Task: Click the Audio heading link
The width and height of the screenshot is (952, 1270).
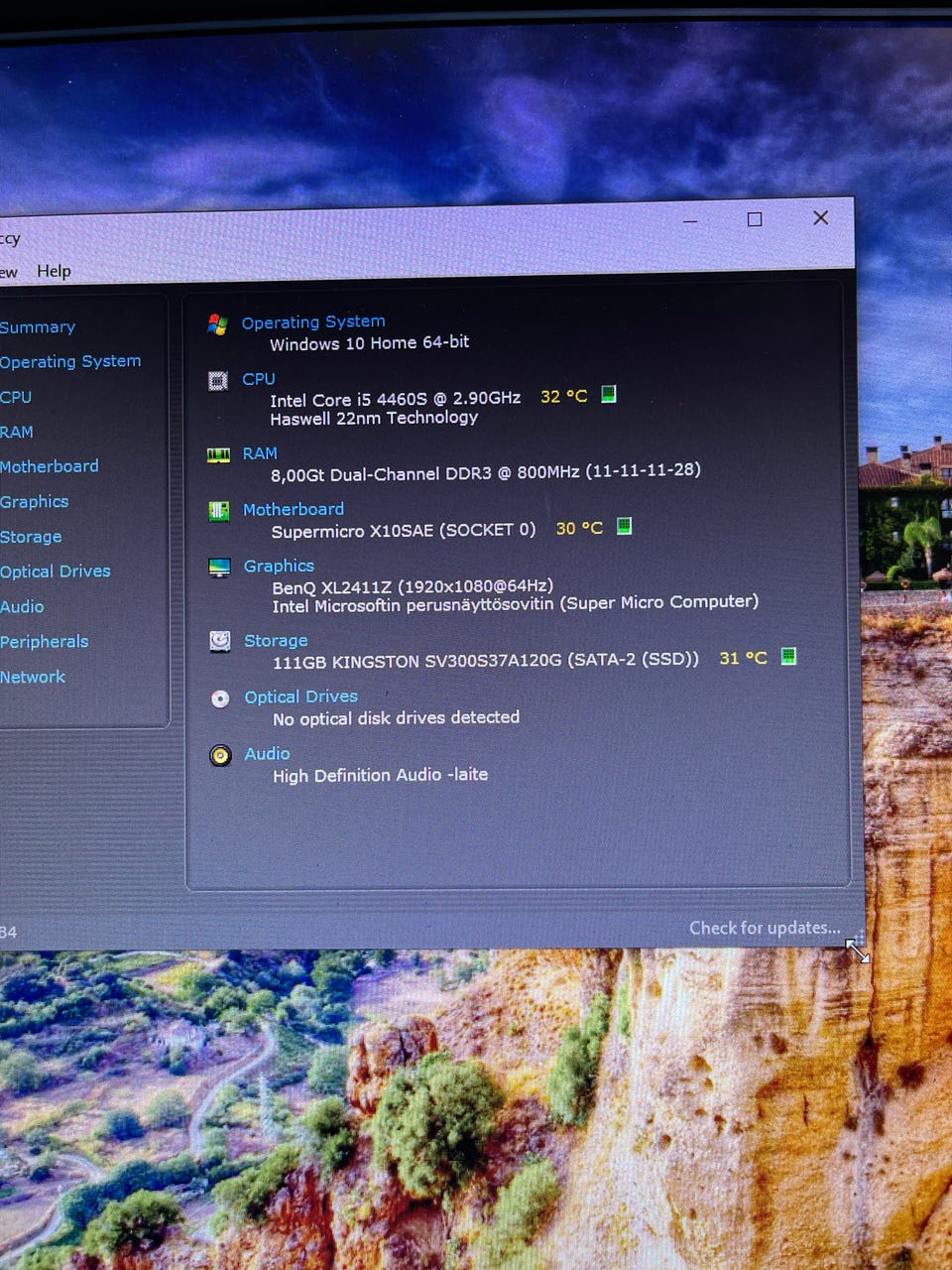Action: pyautogui.click(x=268, y=754)
